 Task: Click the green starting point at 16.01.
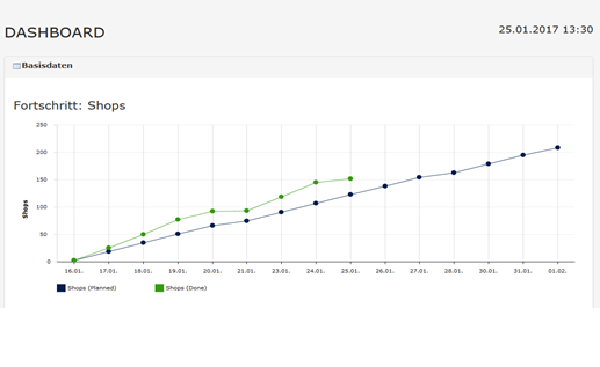(74, 260)
